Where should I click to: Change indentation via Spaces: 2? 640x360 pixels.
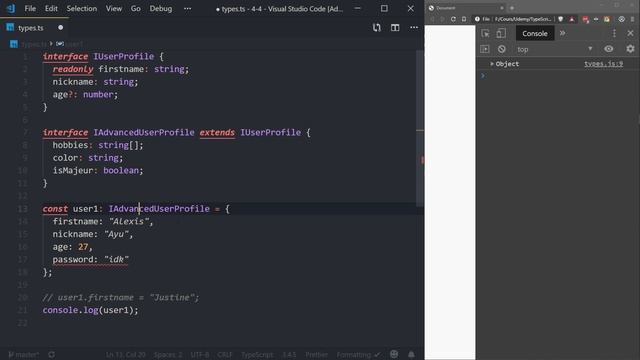click(x=168, y=355)
